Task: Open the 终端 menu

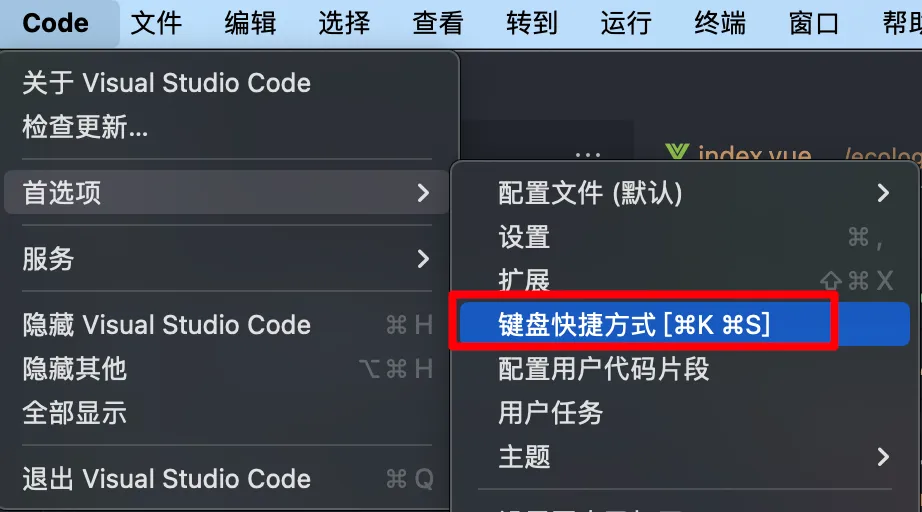Action: pyautogui.click(x=720, y=24)
